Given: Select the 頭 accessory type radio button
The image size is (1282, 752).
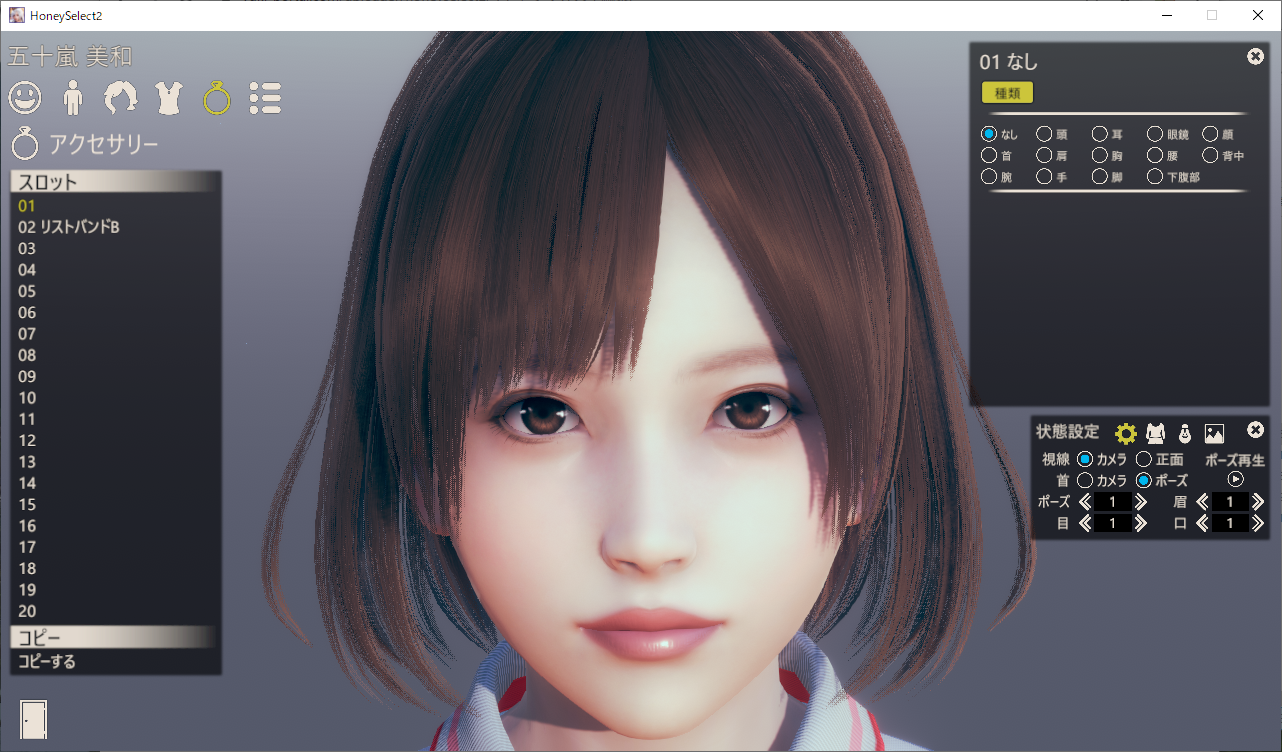Looking at the screenshot, I should coord(1044,133).
